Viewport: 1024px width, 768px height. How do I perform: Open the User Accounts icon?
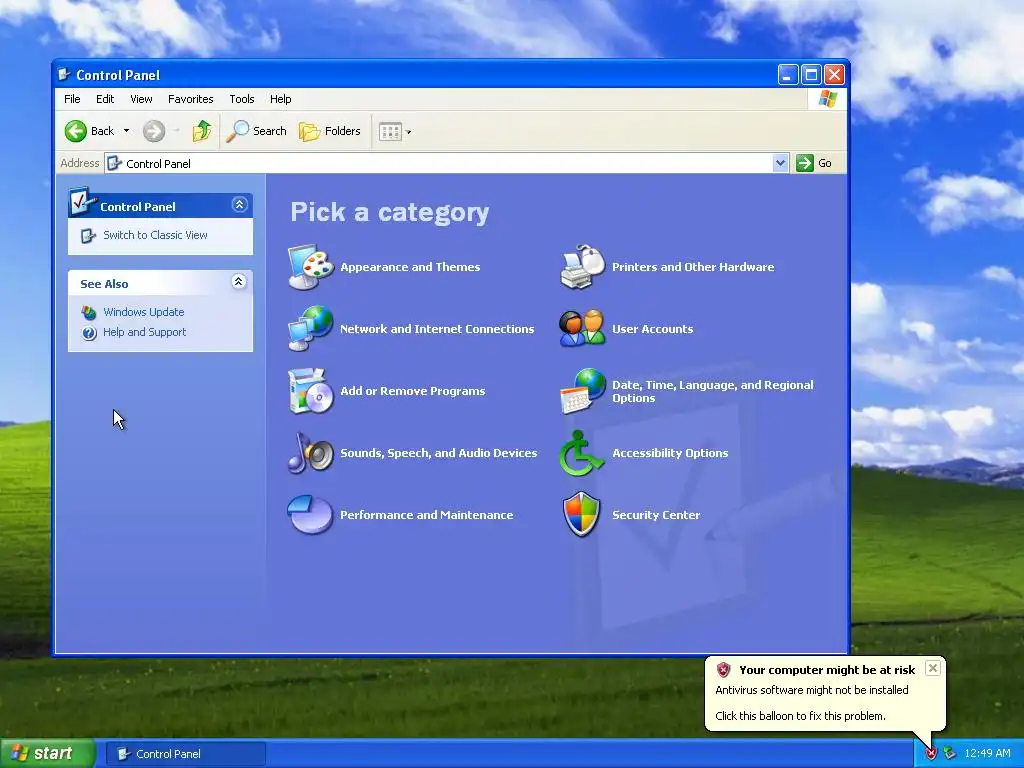(x=583, y=328)
